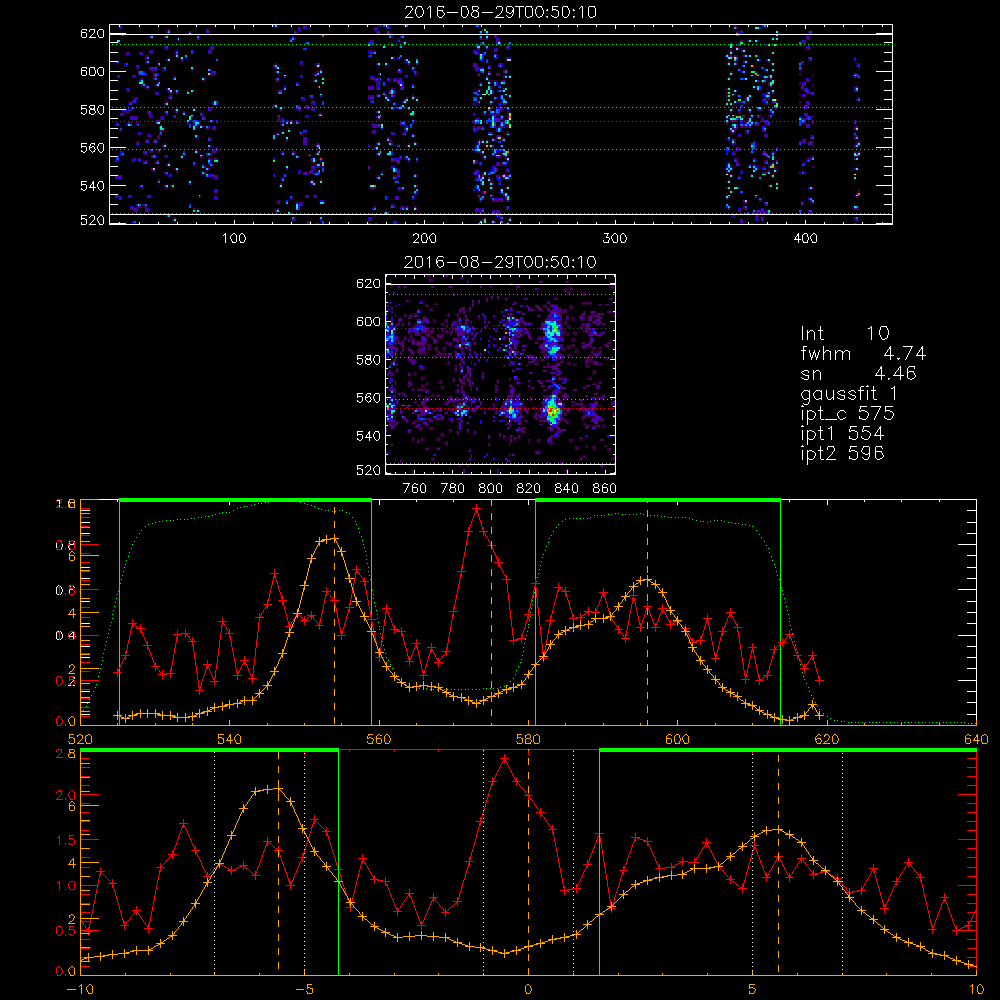Click x-axis label 580 of the upper profile plot

[x=528, y=739]
